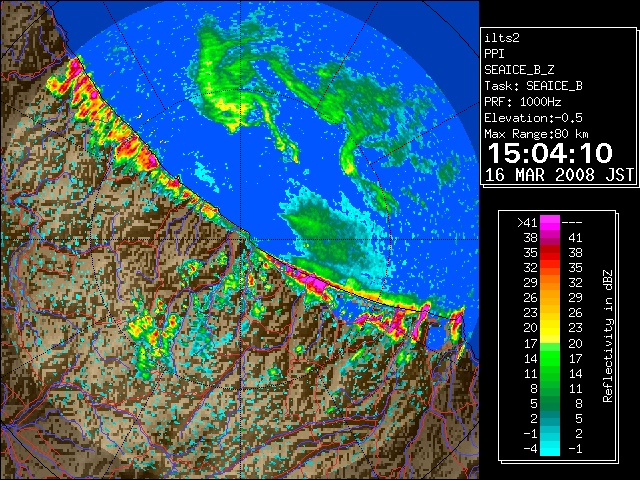
Task: Click the 'ilts2' radar name text
Action: [x=502, y=38]
